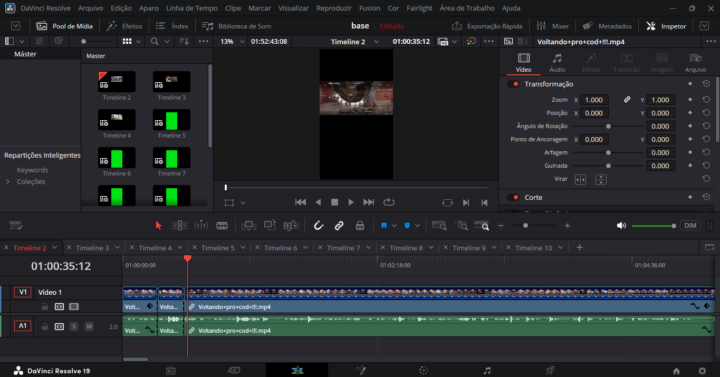Screen dimensions: 720x377
Task: Toggle Zoom X Y link chain
Action: click(627, 100)
